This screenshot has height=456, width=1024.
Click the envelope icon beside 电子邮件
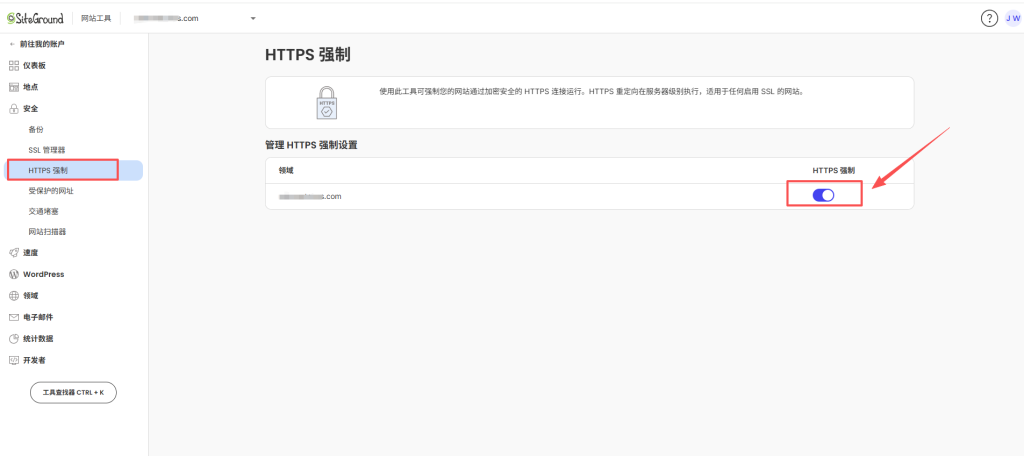pyautogui.click(x=14, y=317)
